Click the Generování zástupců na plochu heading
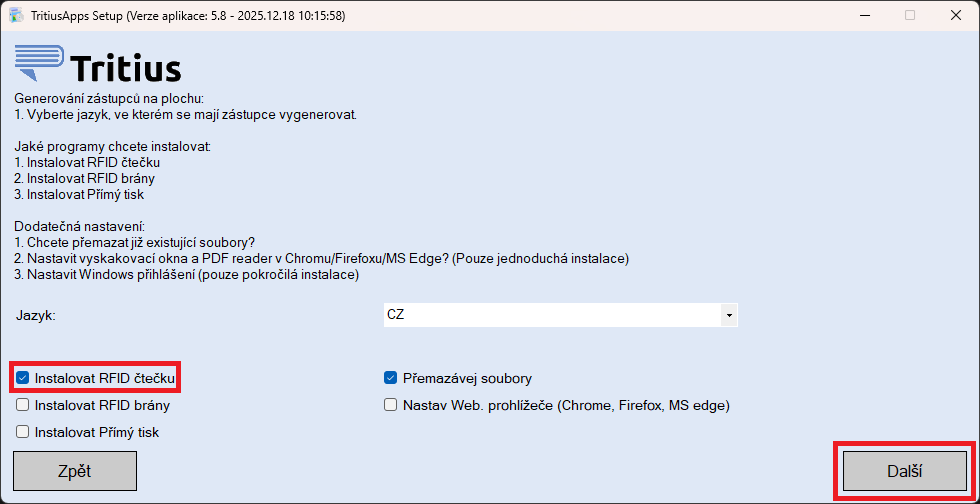The width and height of the screenshot is (980, 504). coord(109,99)
